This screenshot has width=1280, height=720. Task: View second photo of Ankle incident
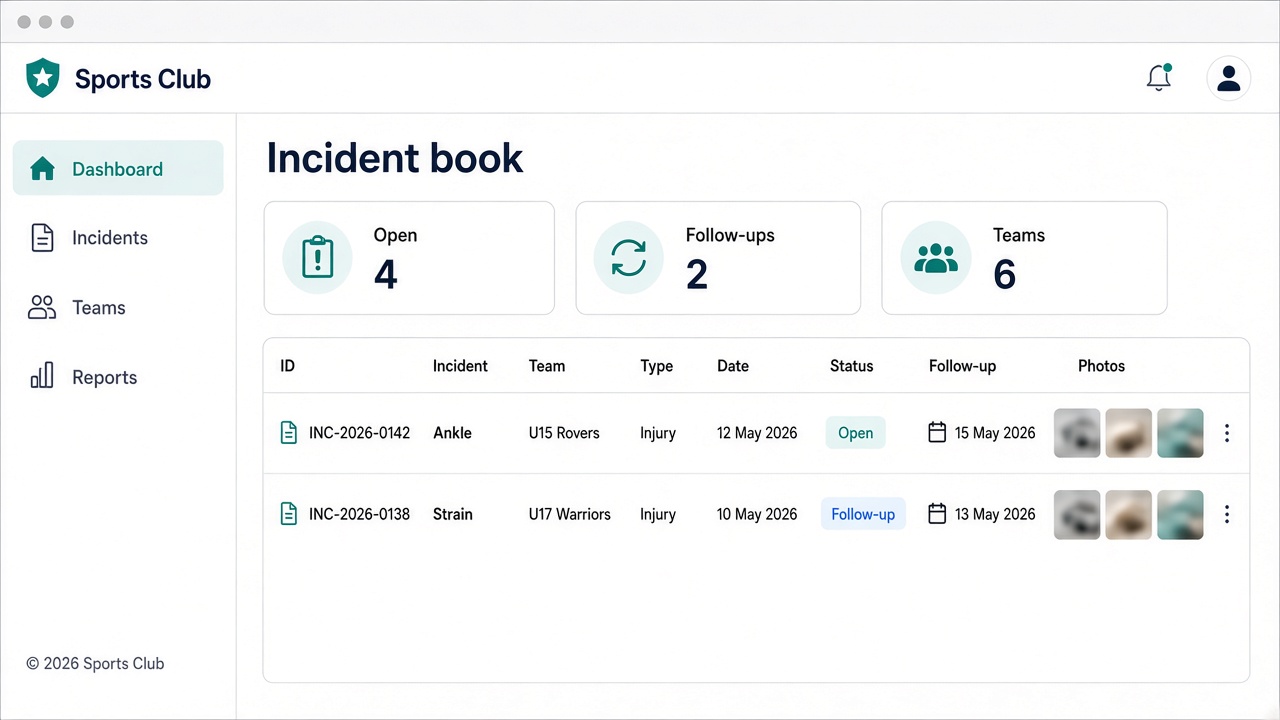pos(1128,433)
